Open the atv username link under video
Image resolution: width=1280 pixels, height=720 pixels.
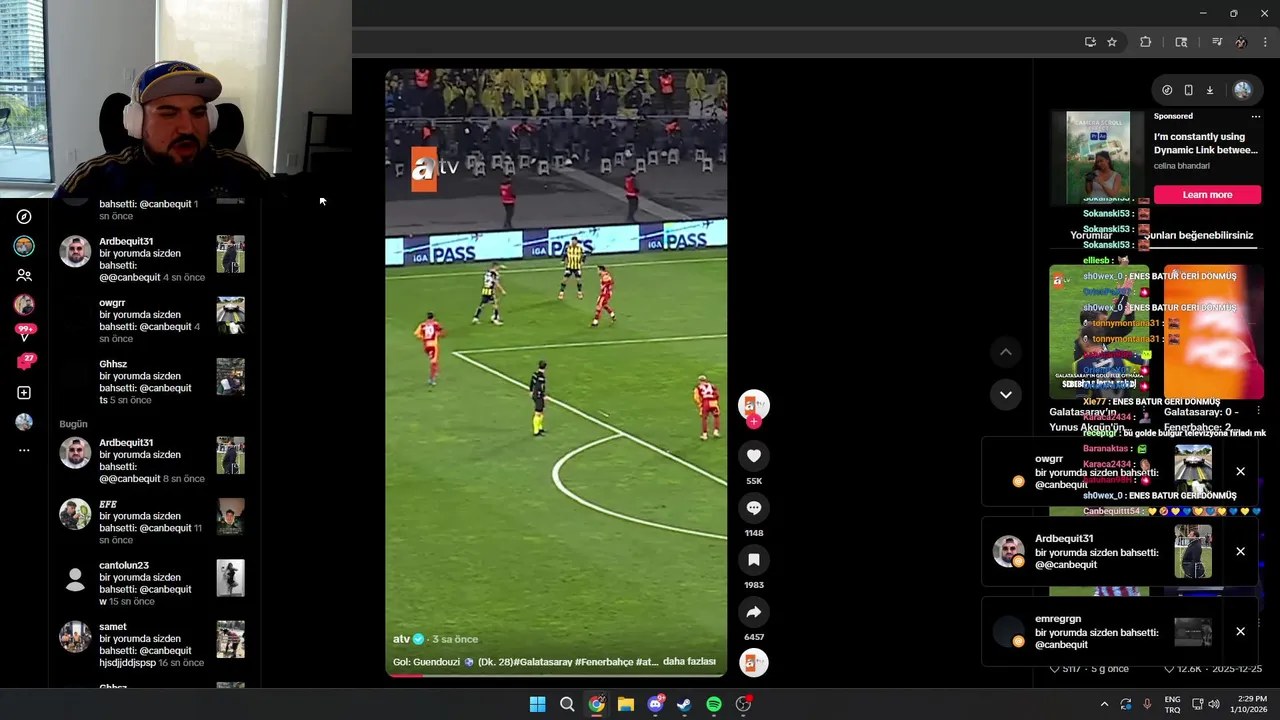[402, 639]
